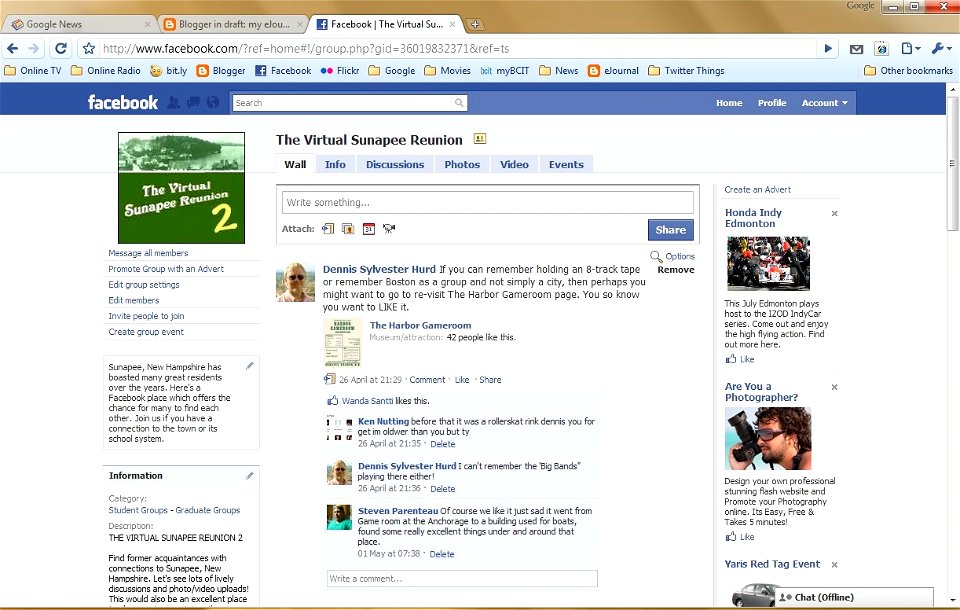Open post Options magnifier

pyautogui.click(x=656, y=256)
